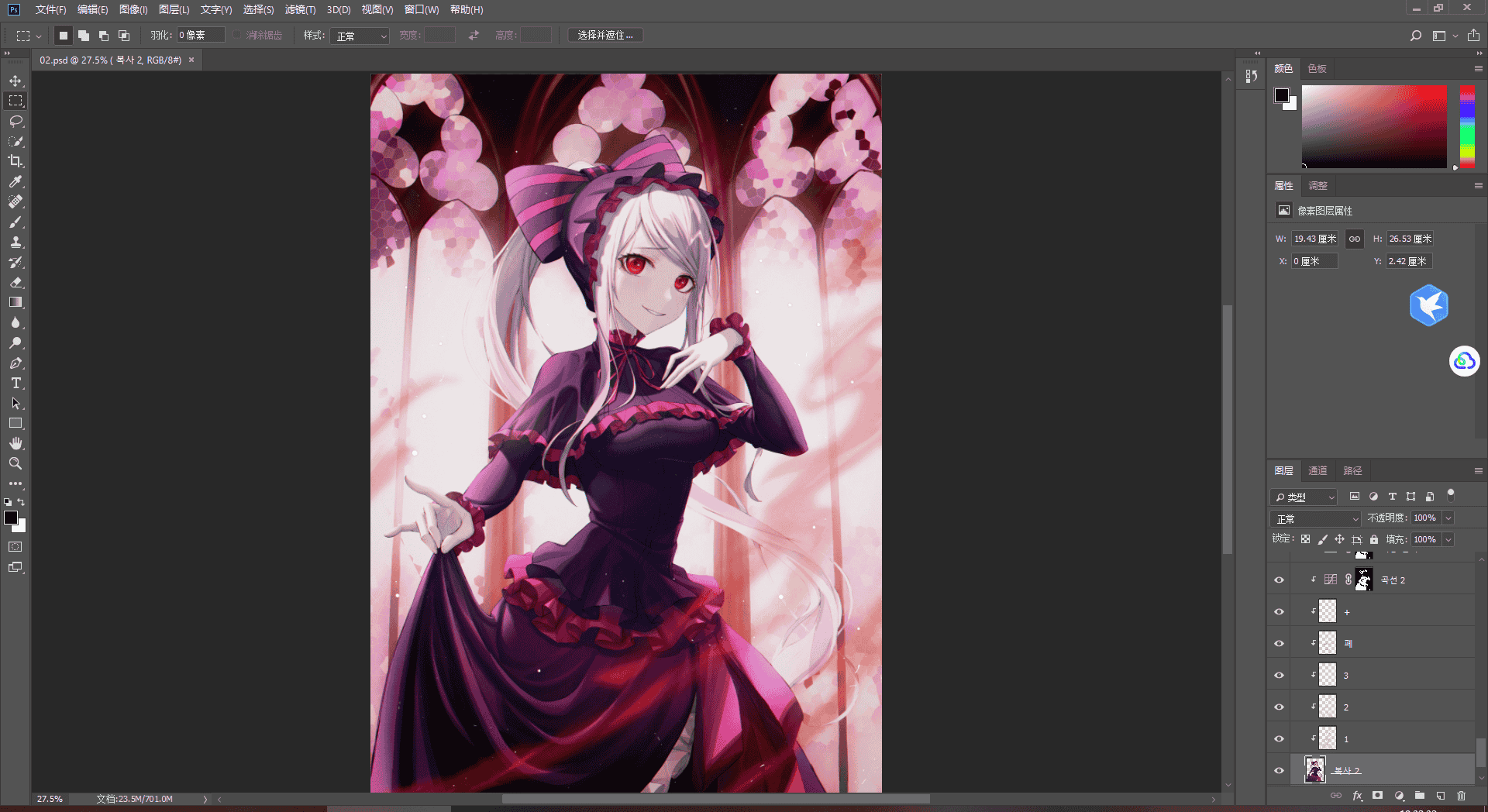Open the 滤镜 menu
The height and width of the screenshot is (812, 1488).
pyautogui.click(x=300, y=10)
